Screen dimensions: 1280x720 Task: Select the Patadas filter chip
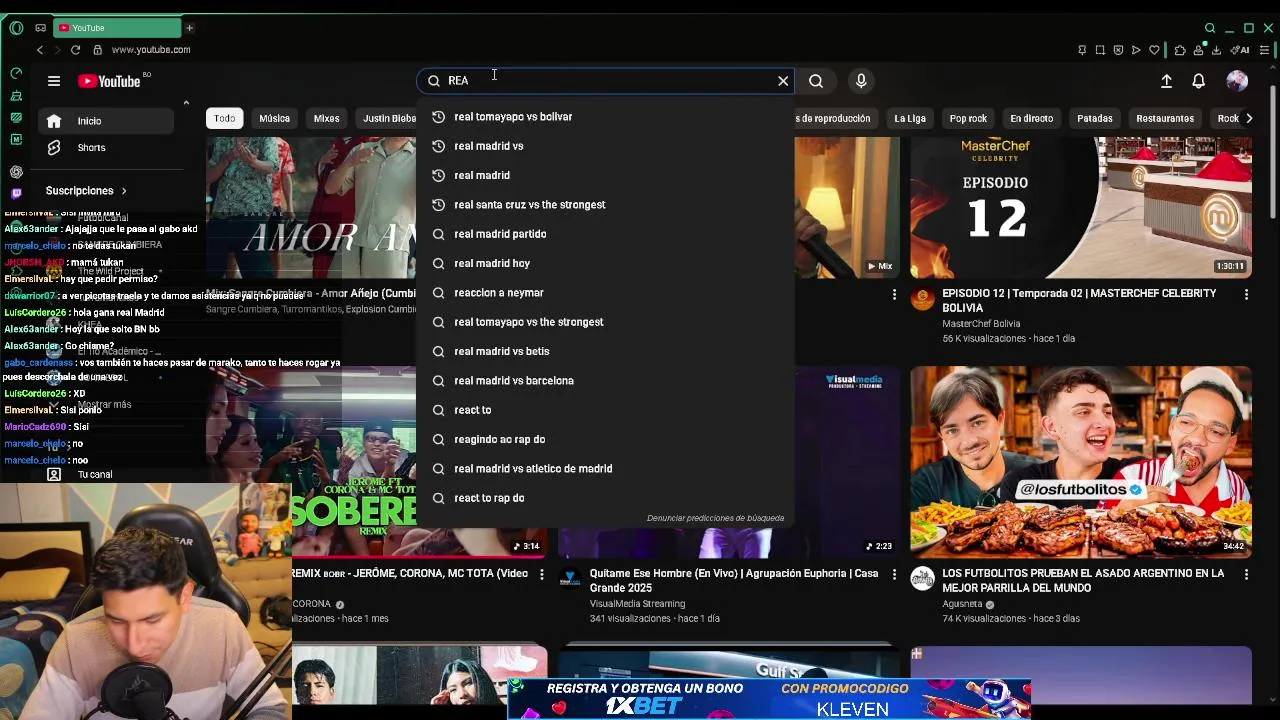1094,118
